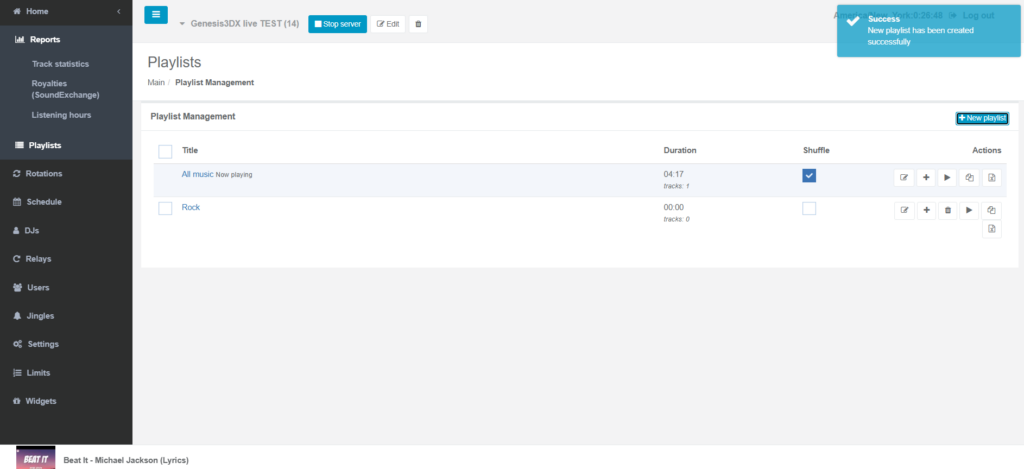Image resolution: width=1024 pixels, height=469 pixels.
Task: Open Rotations from the sidebar
Action: 45,174
